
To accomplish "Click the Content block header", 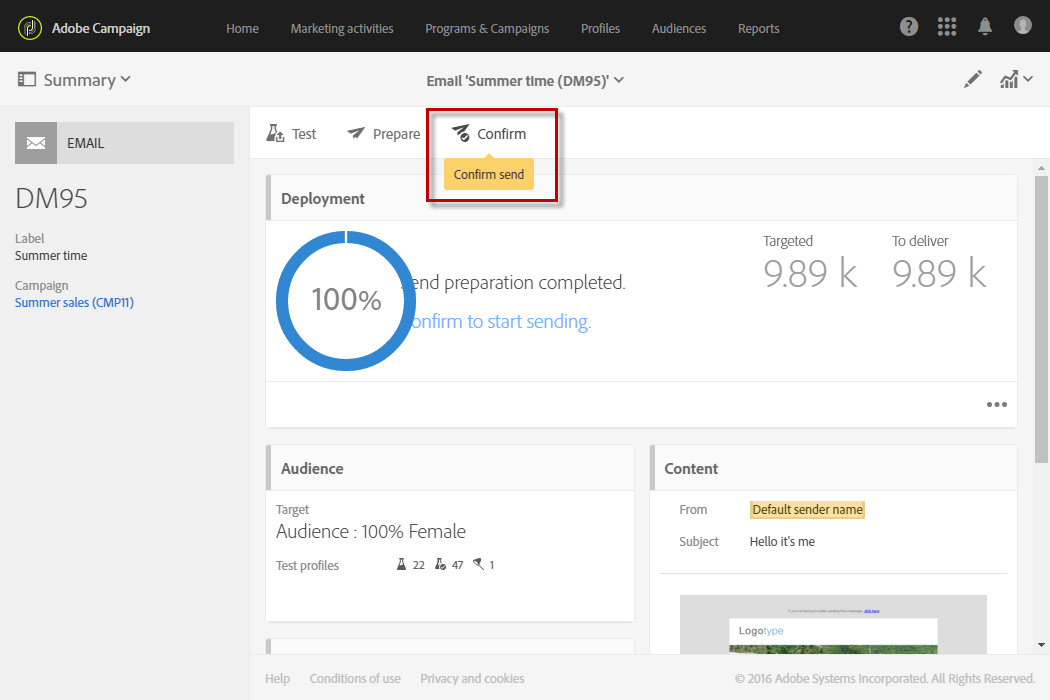I will [834, 468].
